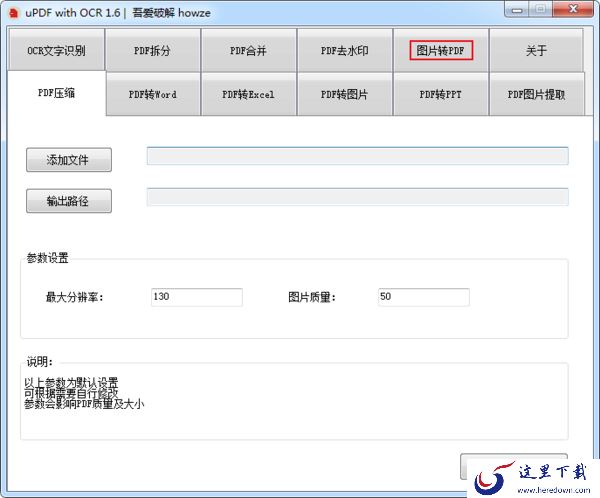
Task: Focus the file path field beside 添加文件
Action: pos(357,156)
